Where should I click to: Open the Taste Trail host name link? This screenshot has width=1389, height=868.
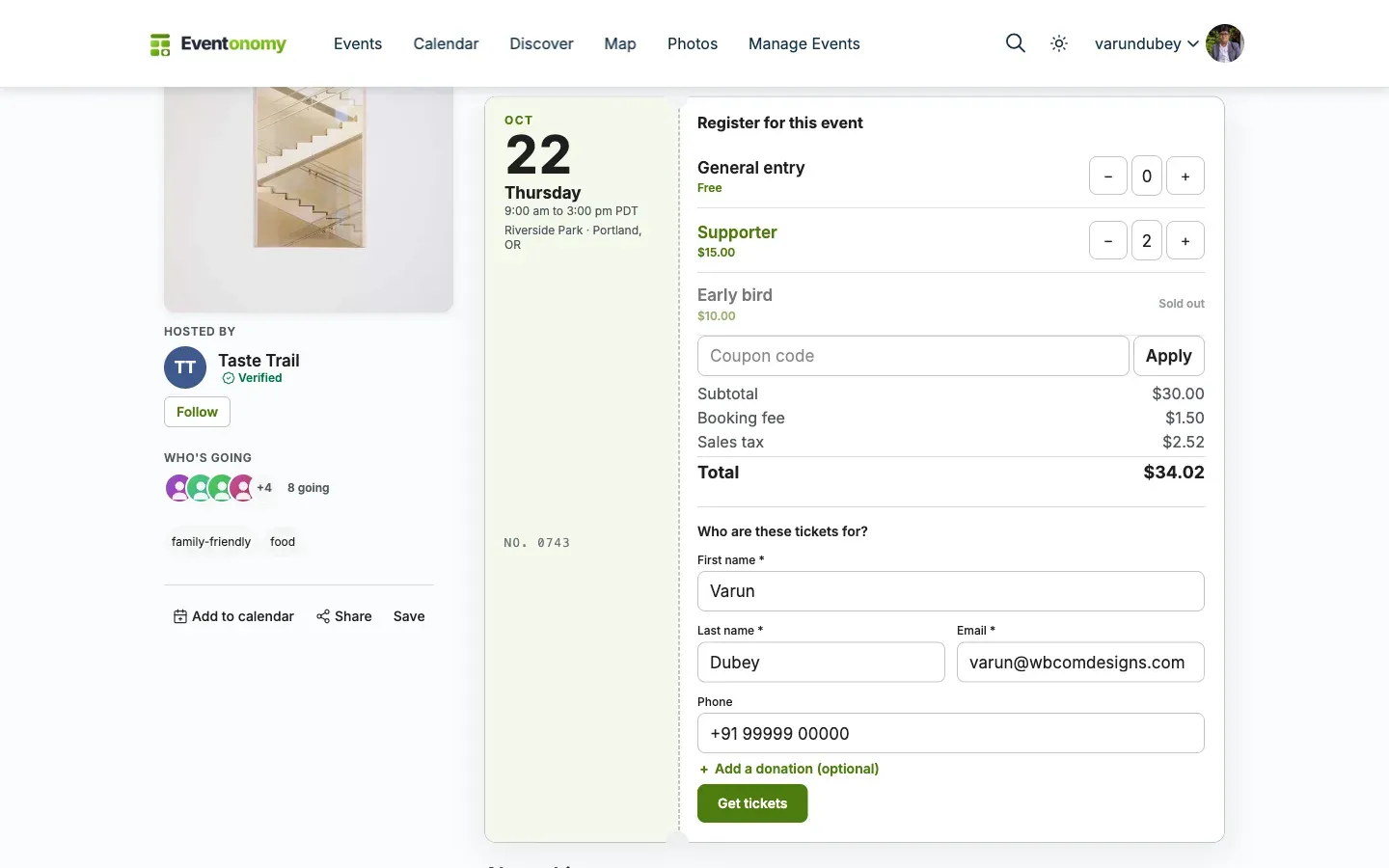click(x=259, y=361)
